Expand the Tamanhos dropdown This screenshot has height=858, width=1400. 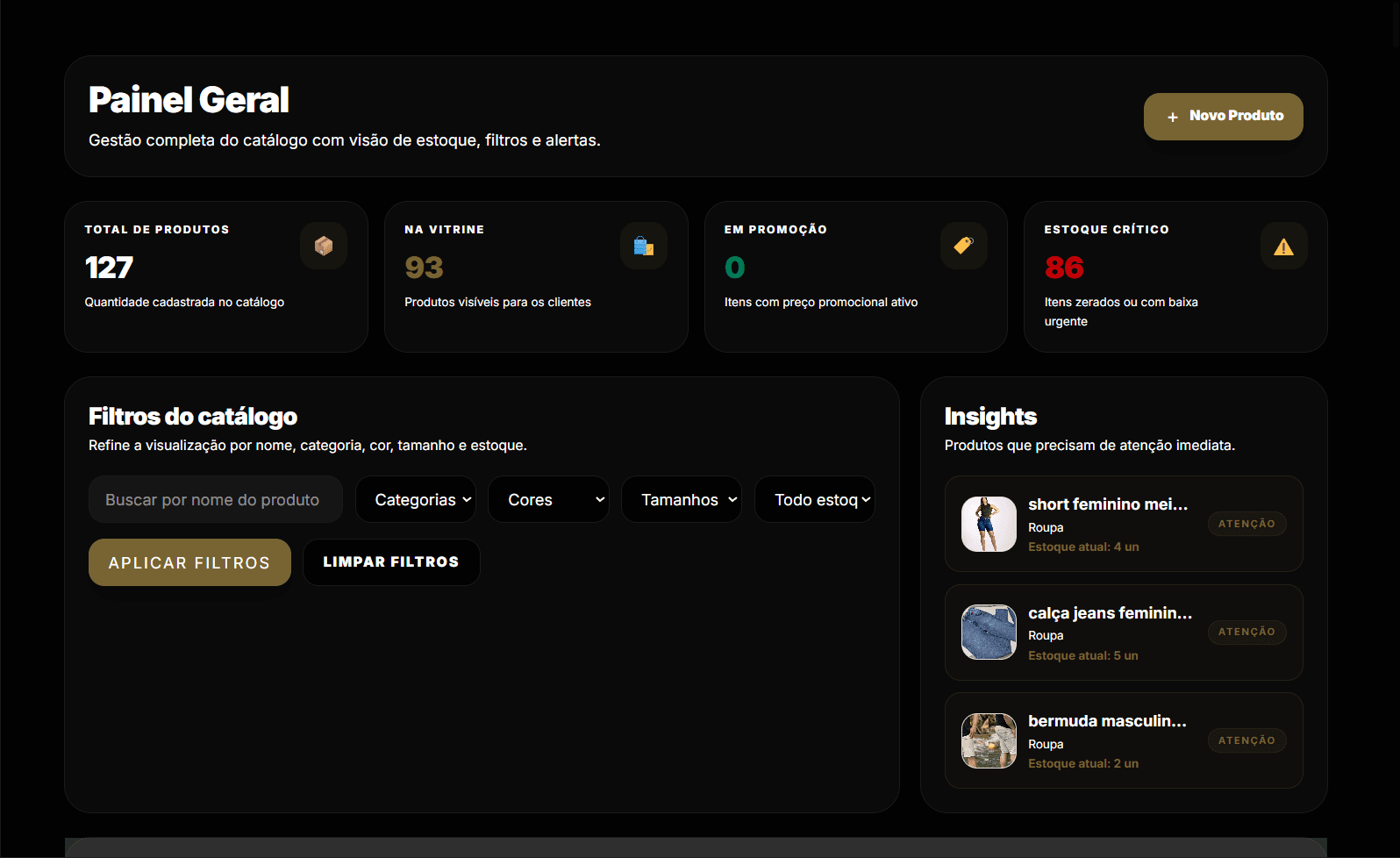point(682,499)
